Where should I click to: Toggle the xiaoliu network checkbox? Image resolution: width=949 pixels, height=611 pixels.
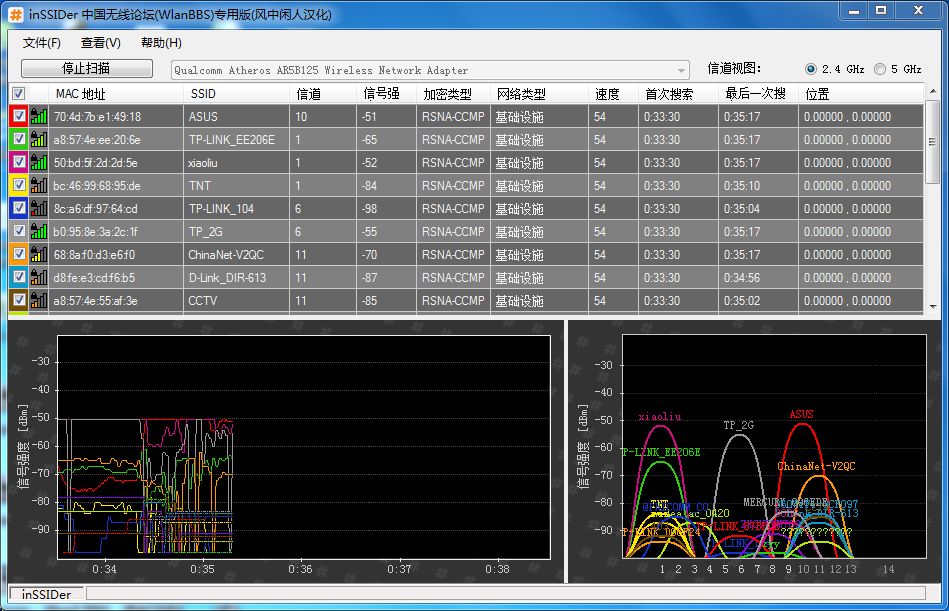click(x=19, y=162)
